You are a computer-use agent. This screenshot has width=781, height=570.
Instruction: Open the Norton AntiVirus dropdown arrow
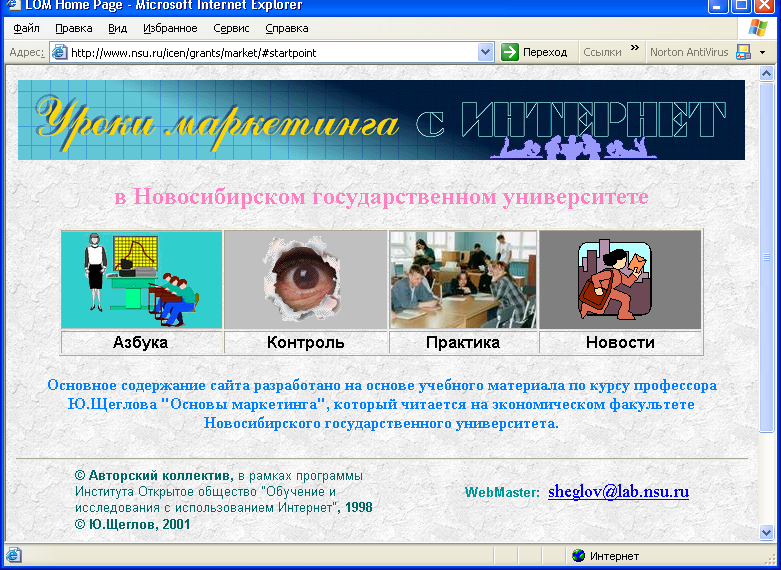tap(762, 52)
